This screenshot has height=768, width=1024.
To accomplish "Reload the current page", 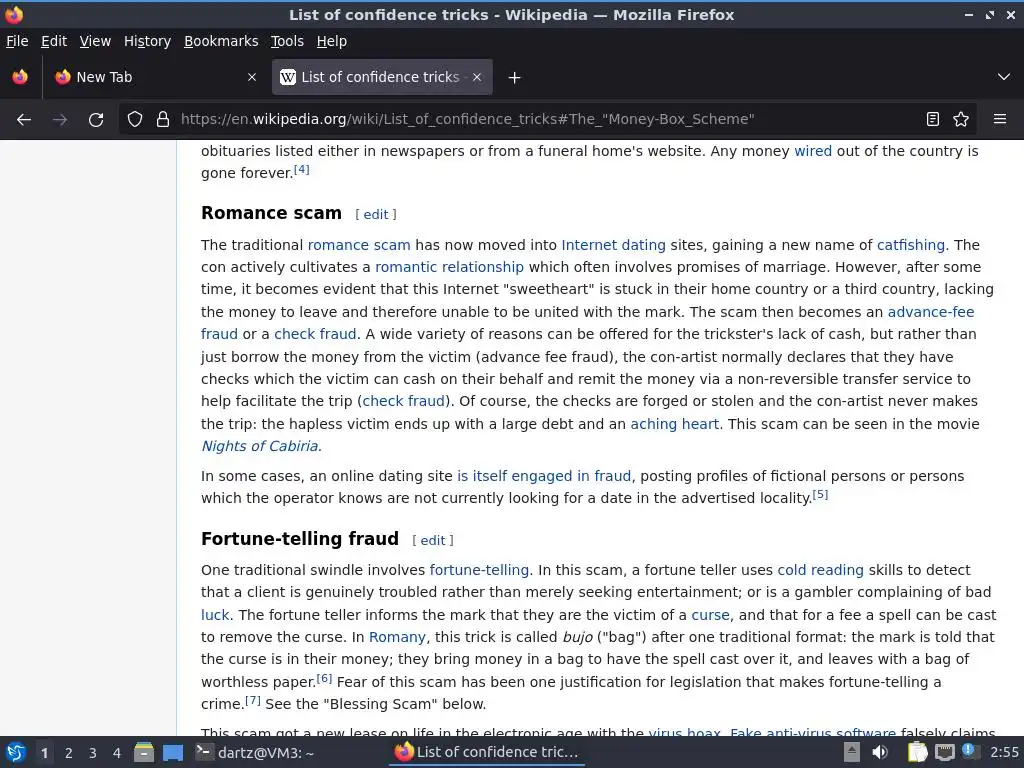I will (96, 120).
